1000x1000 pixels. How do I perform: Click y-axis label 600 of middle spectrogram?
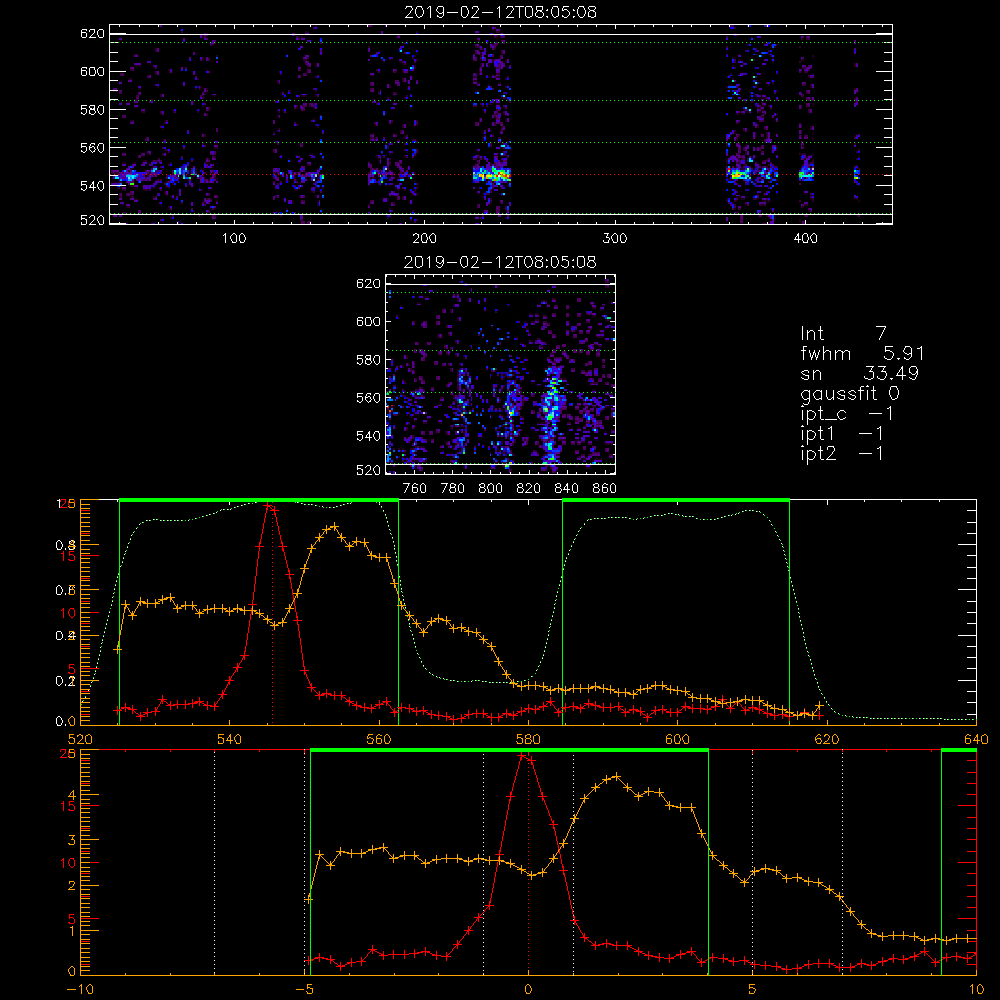click(369, 321)
